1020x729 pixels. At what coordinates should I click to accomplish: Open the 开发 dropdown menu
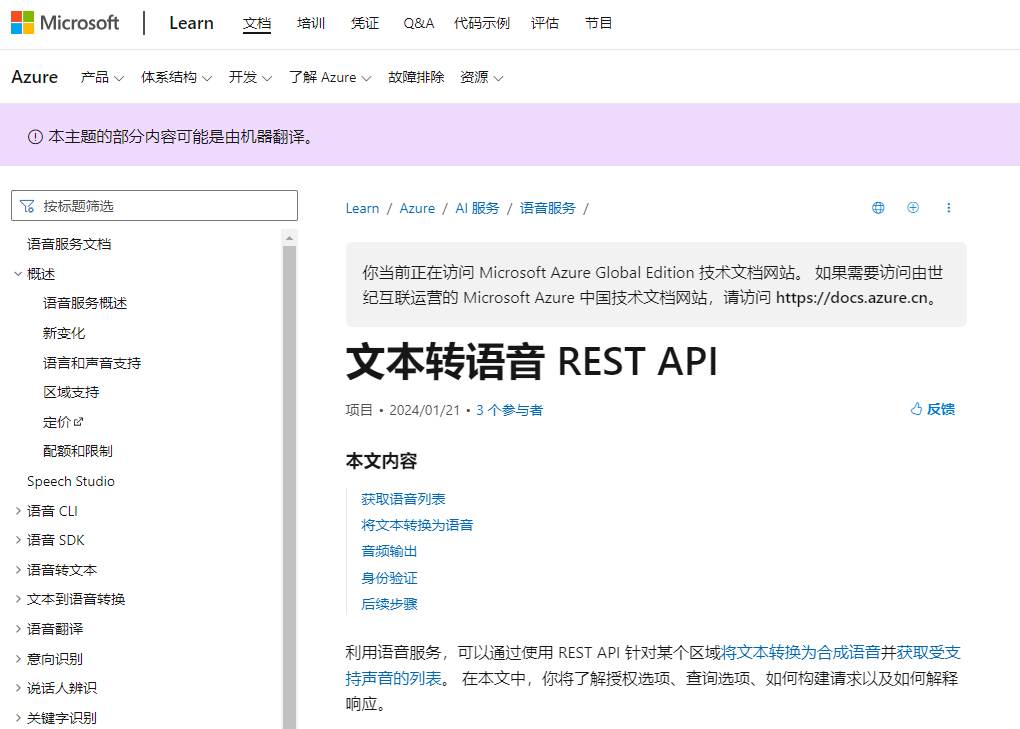click(x=250, y=77)
